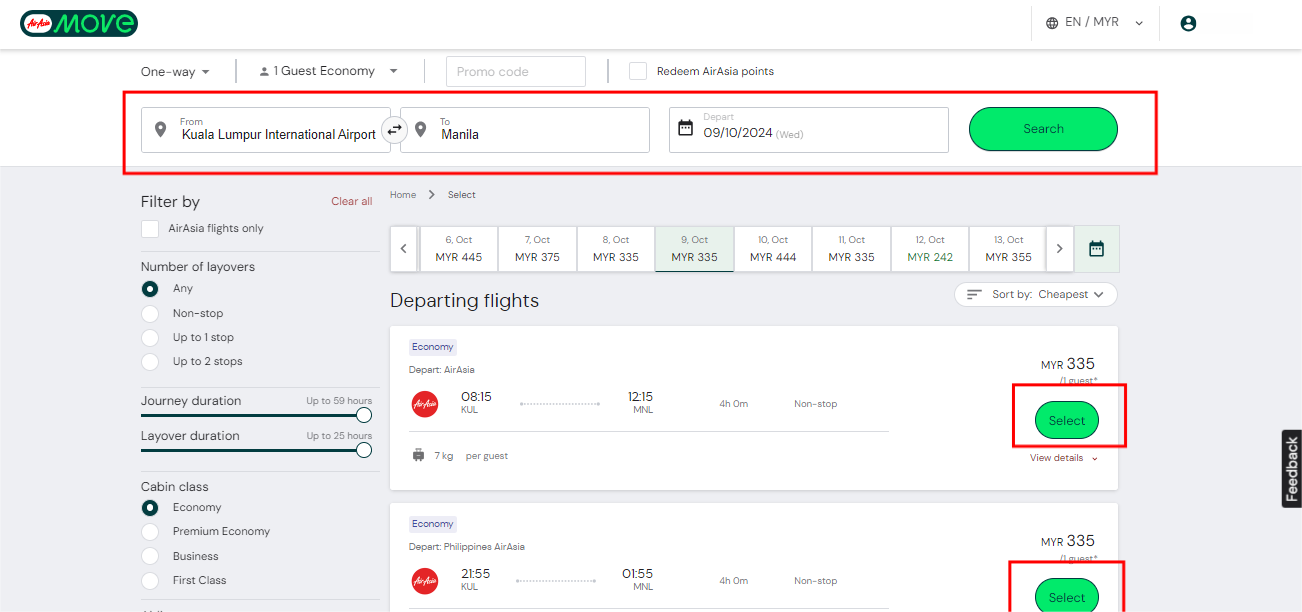Show previous dates with left arrow

(404, 249)
